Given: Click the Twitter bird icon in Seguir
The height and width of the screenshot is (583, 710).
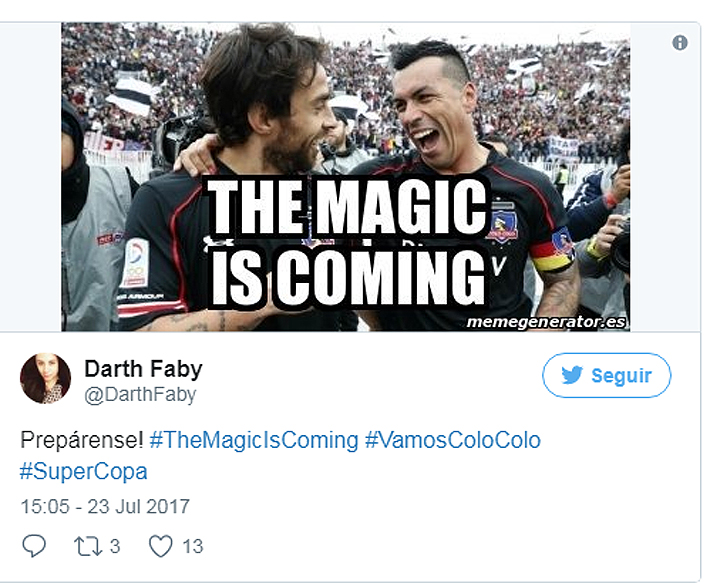Looking at the screenshot, I should click(x=572, y=375).
